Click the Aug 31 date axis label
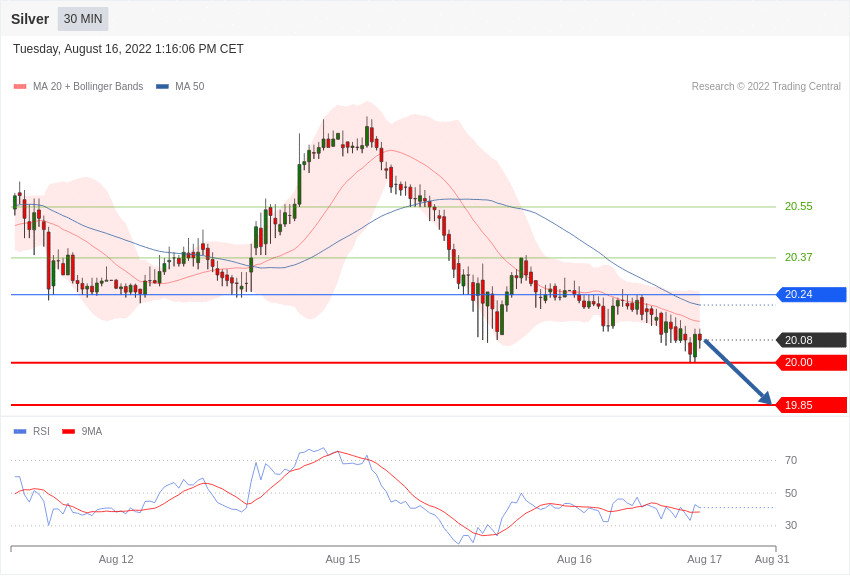 point(772,559)
